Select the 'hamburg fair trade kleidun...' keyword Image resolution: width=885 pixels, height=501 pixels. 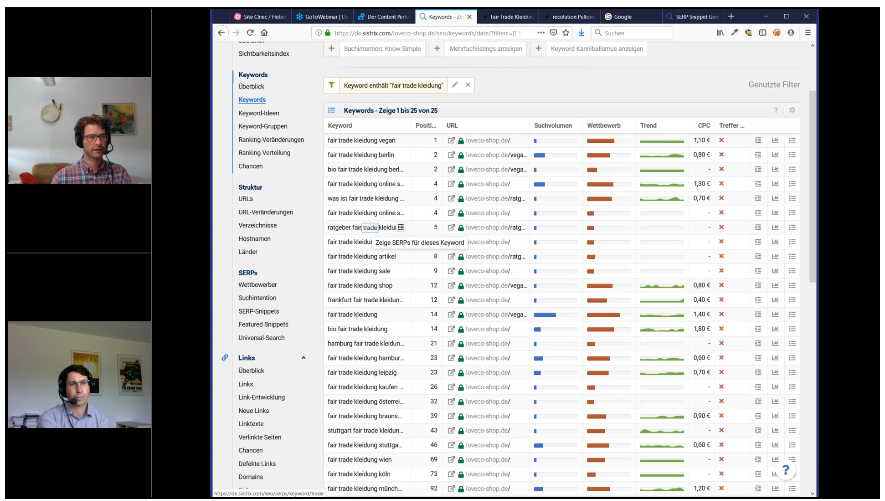tap(366, 344)
